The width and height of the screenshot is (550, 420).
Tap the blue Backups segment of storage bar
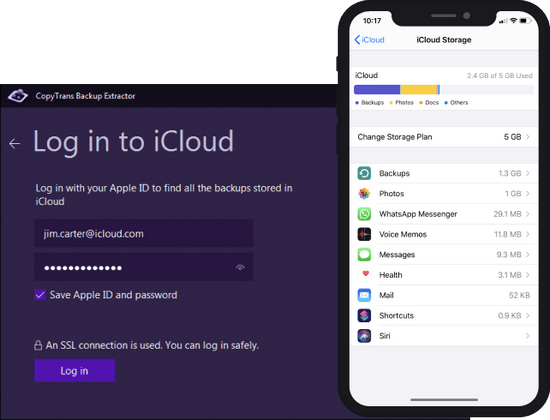(377, 89)
